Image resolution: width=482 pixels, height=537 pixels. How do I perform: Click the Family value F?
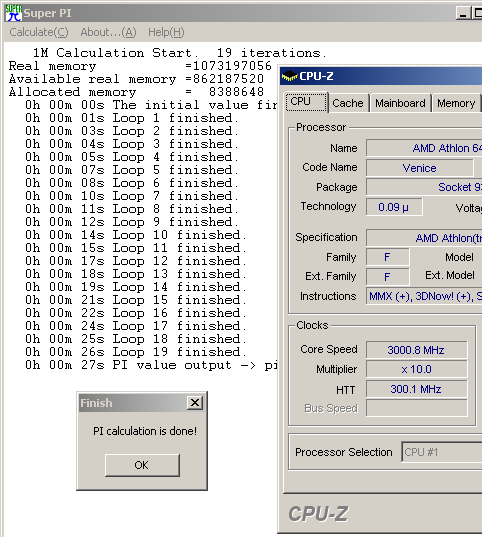tap(387, 257)
